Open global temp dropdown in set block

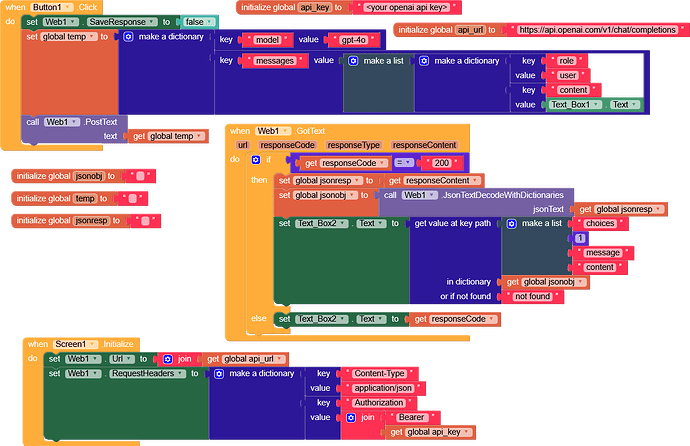pos(69,37)
